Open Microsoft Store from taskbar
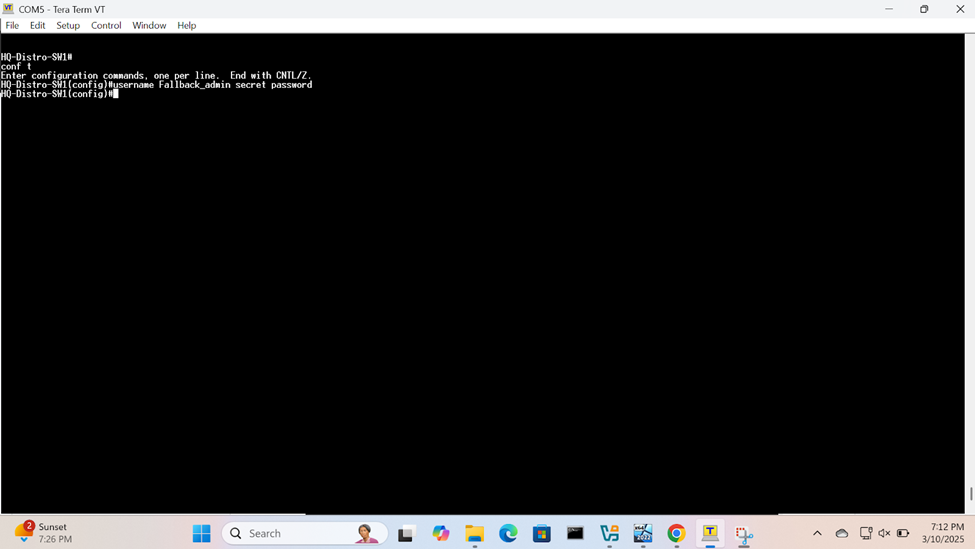The height and width of the screenshot is (549, 975). point(542,533)
